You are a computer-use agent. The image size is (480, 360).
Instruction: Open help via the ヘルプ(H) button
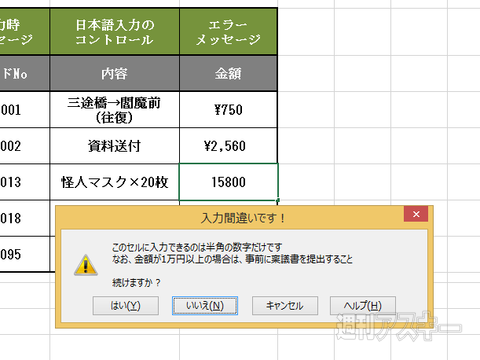(x=363, y=306)
